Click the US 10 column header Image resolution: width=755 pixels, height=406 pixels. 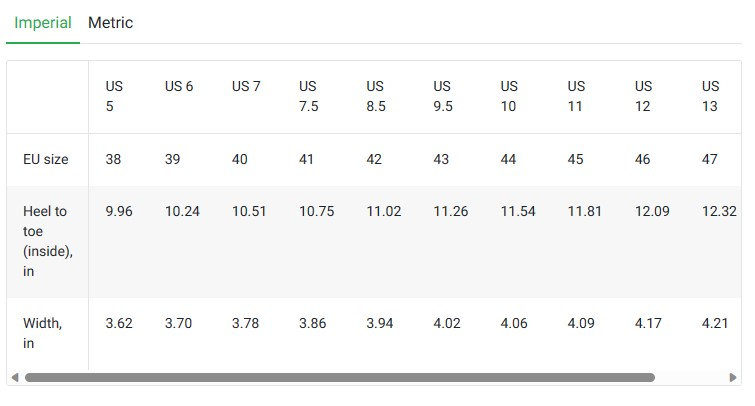(x=509, y=96)
